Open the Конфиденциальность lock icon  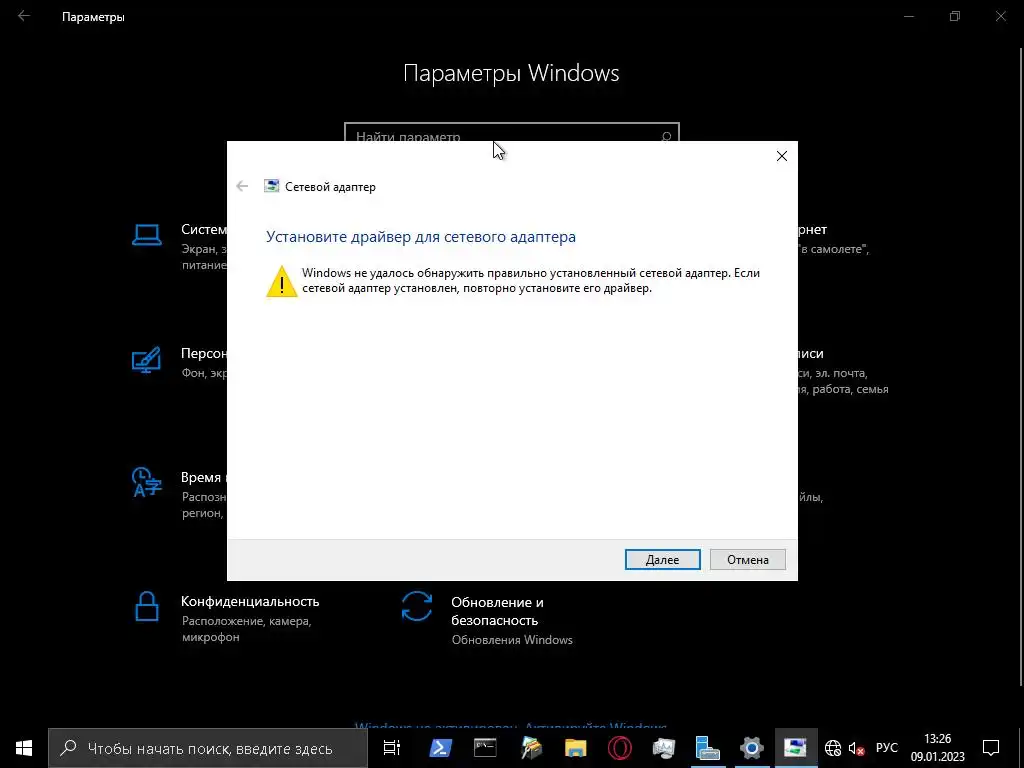(146, 606)
